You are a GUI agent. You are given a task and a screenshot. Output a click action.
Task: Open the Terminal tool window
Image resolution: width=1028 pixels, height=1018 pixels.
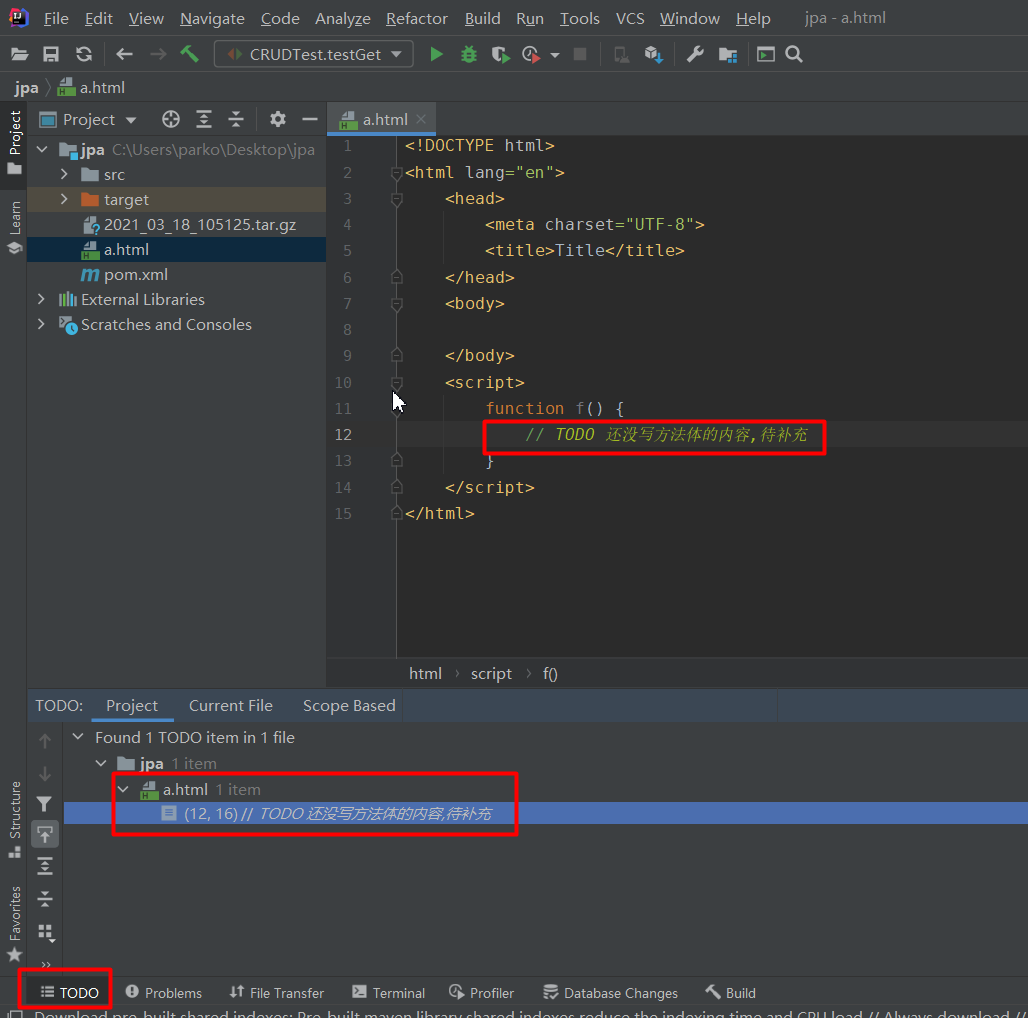pos(389,992)
